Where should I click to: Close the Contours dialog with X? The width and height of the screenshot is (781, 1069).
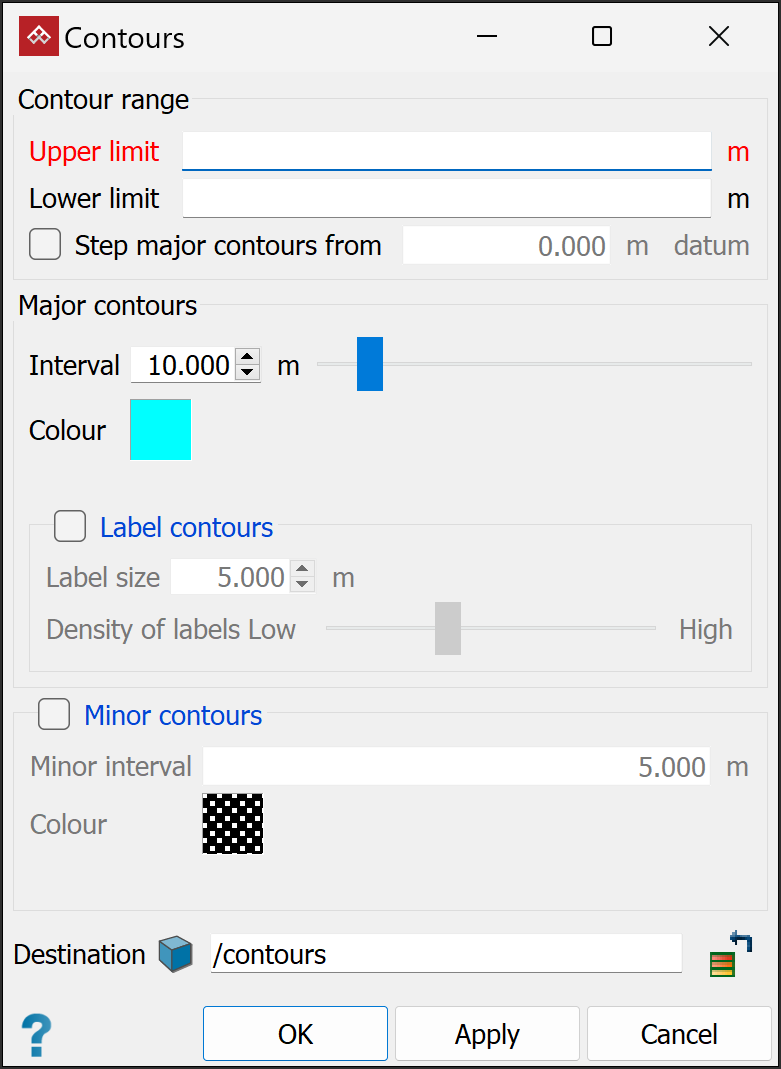tap(718, 37)
